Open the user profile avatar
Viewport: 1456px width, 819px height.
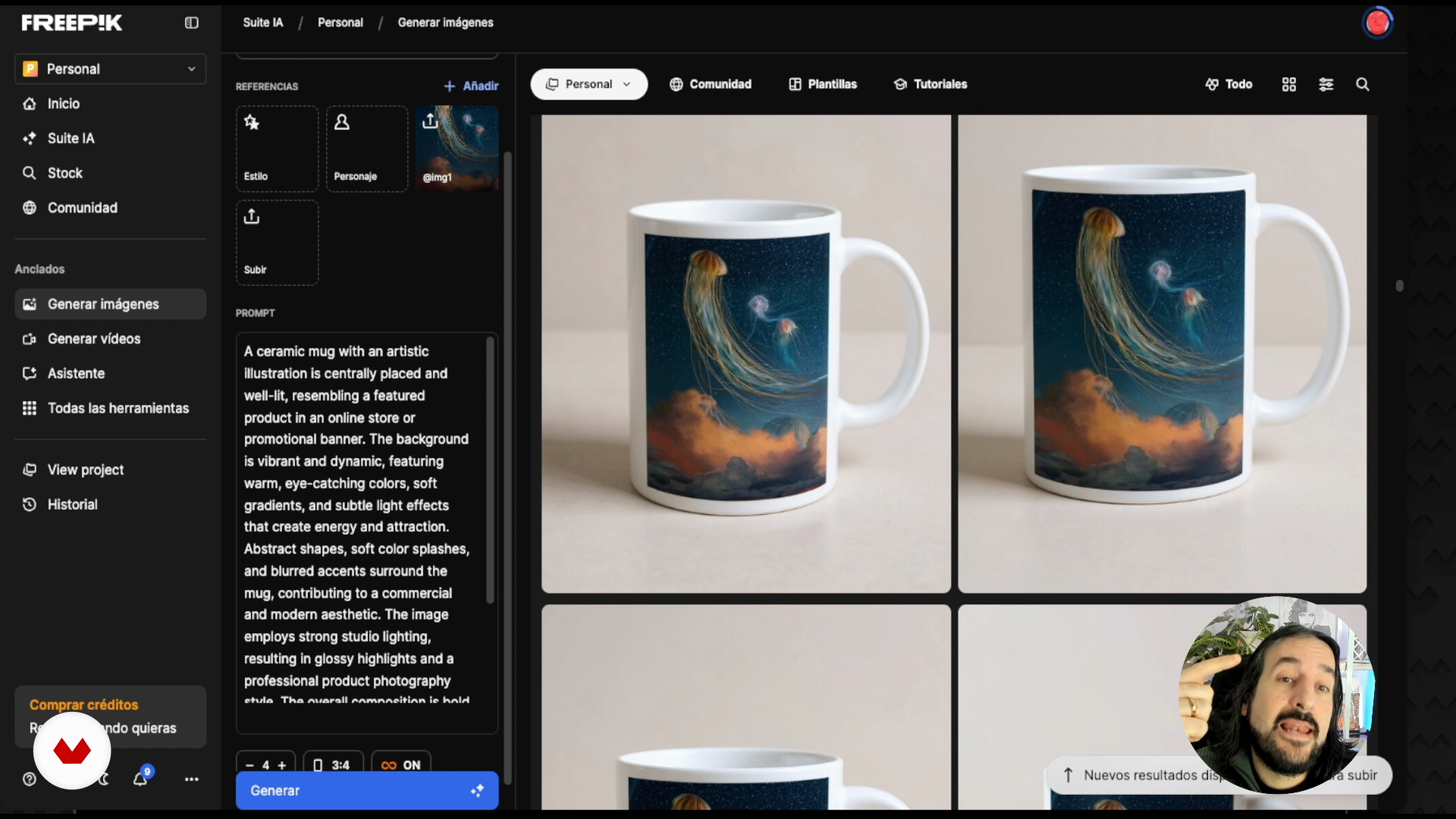(1378, 23)
